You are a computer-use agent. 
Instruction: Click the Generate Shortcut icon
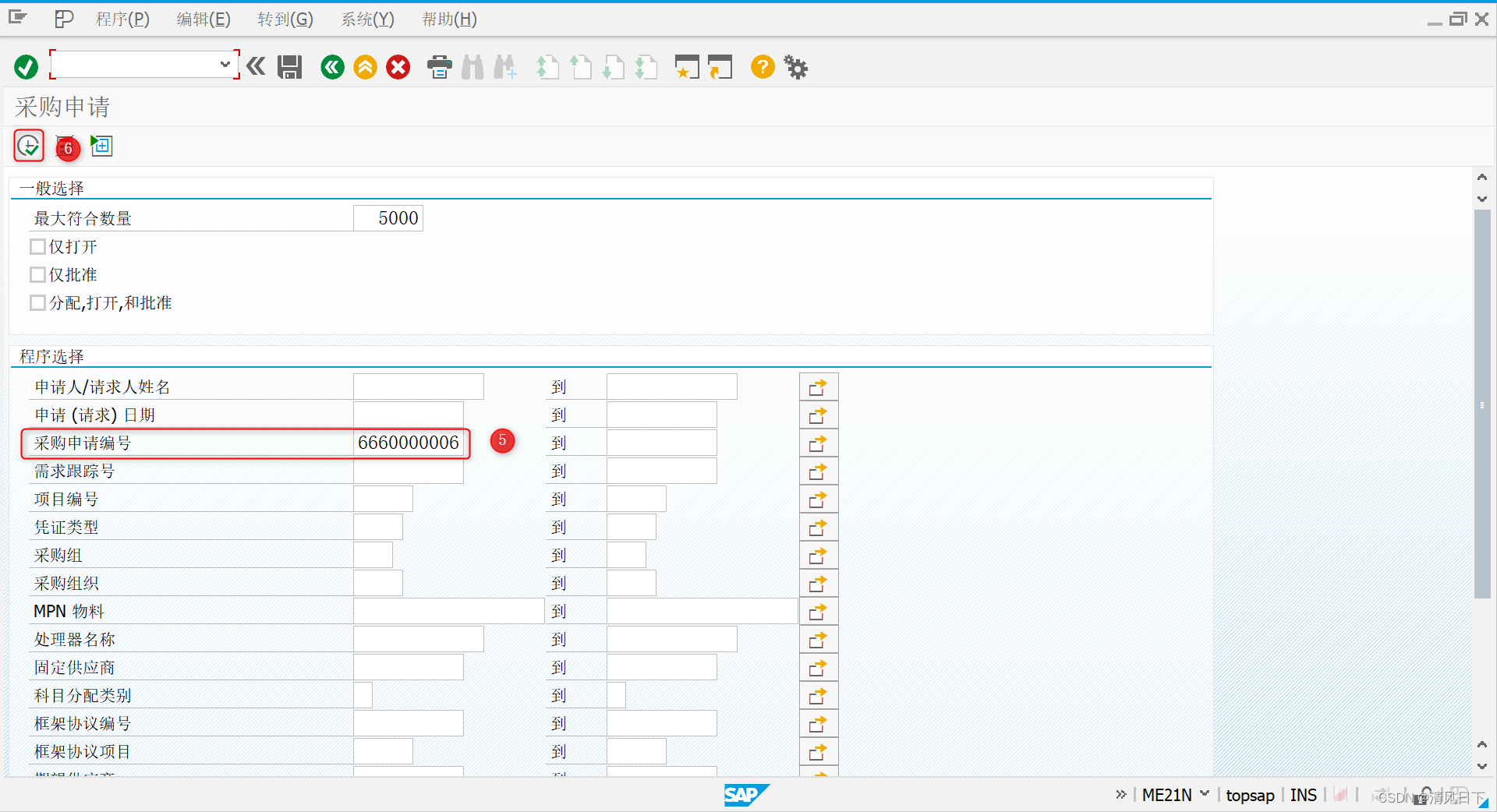click(x=720, y=67)
